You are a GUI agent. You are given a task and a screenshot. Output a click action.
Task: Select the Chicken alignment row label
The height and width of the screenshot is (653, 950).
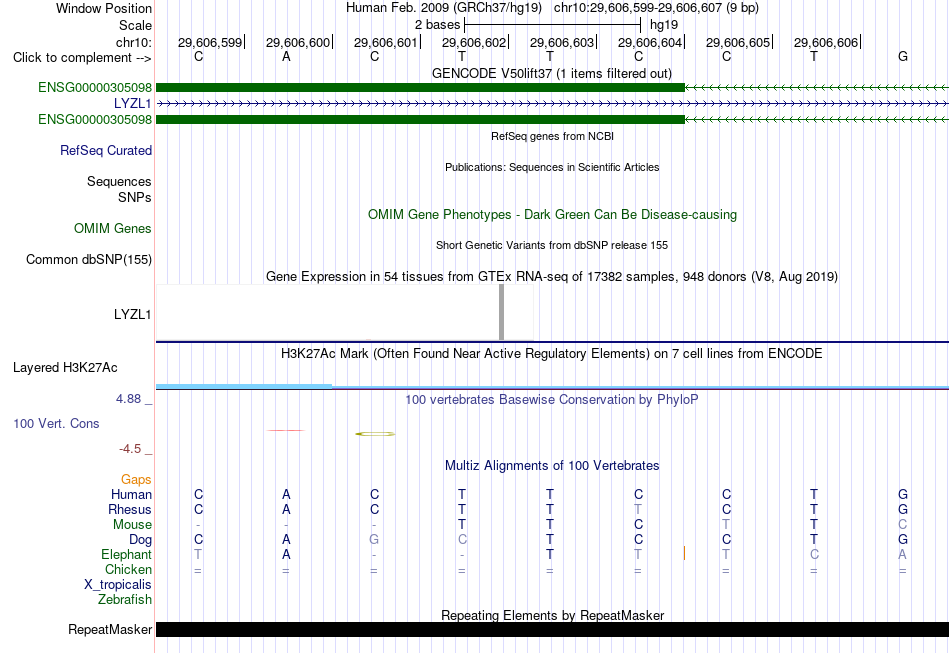click(128, 569)
